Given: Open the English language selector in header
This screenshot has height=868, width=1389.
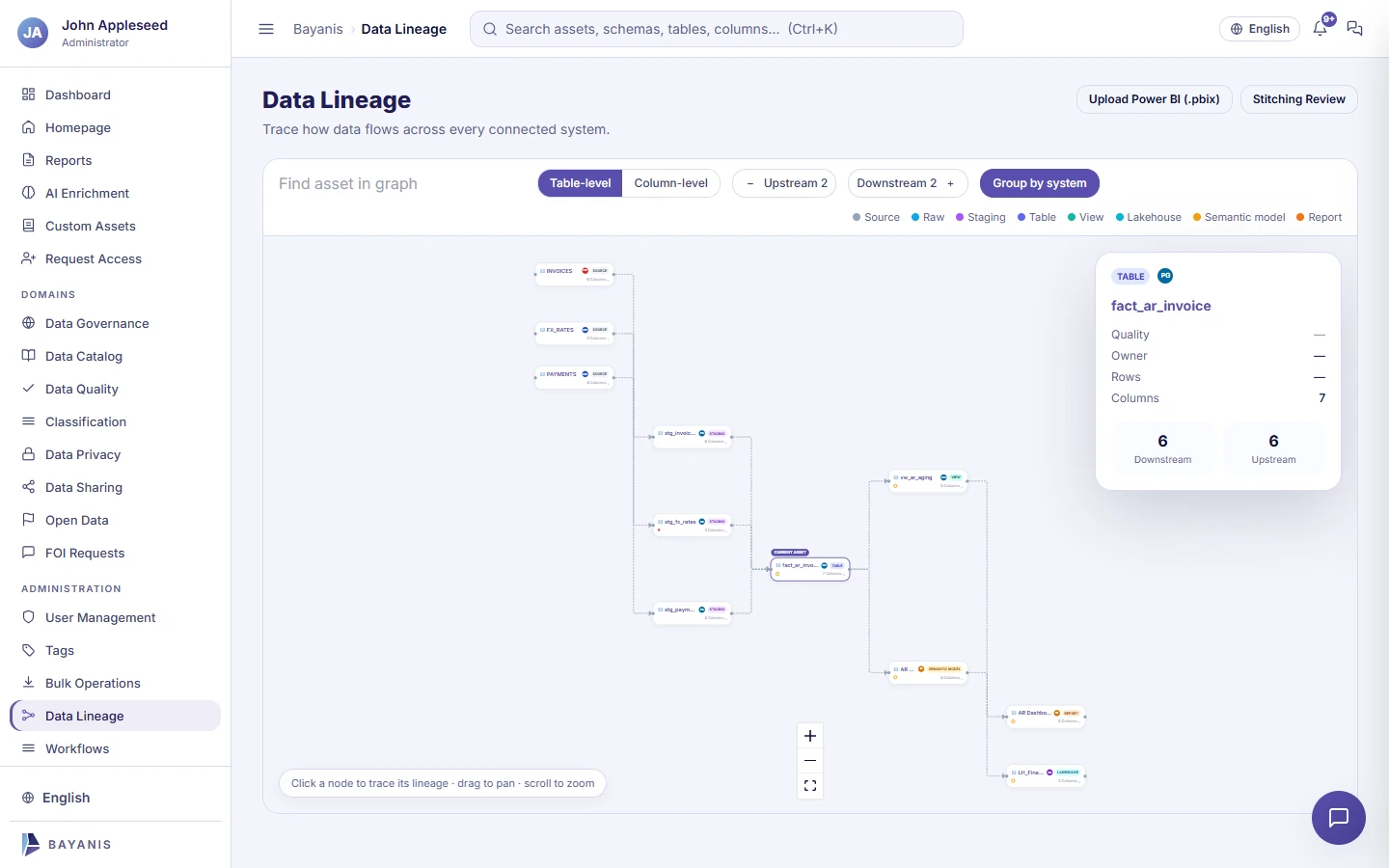Looking at the screenshot, I should [1260, 29].
